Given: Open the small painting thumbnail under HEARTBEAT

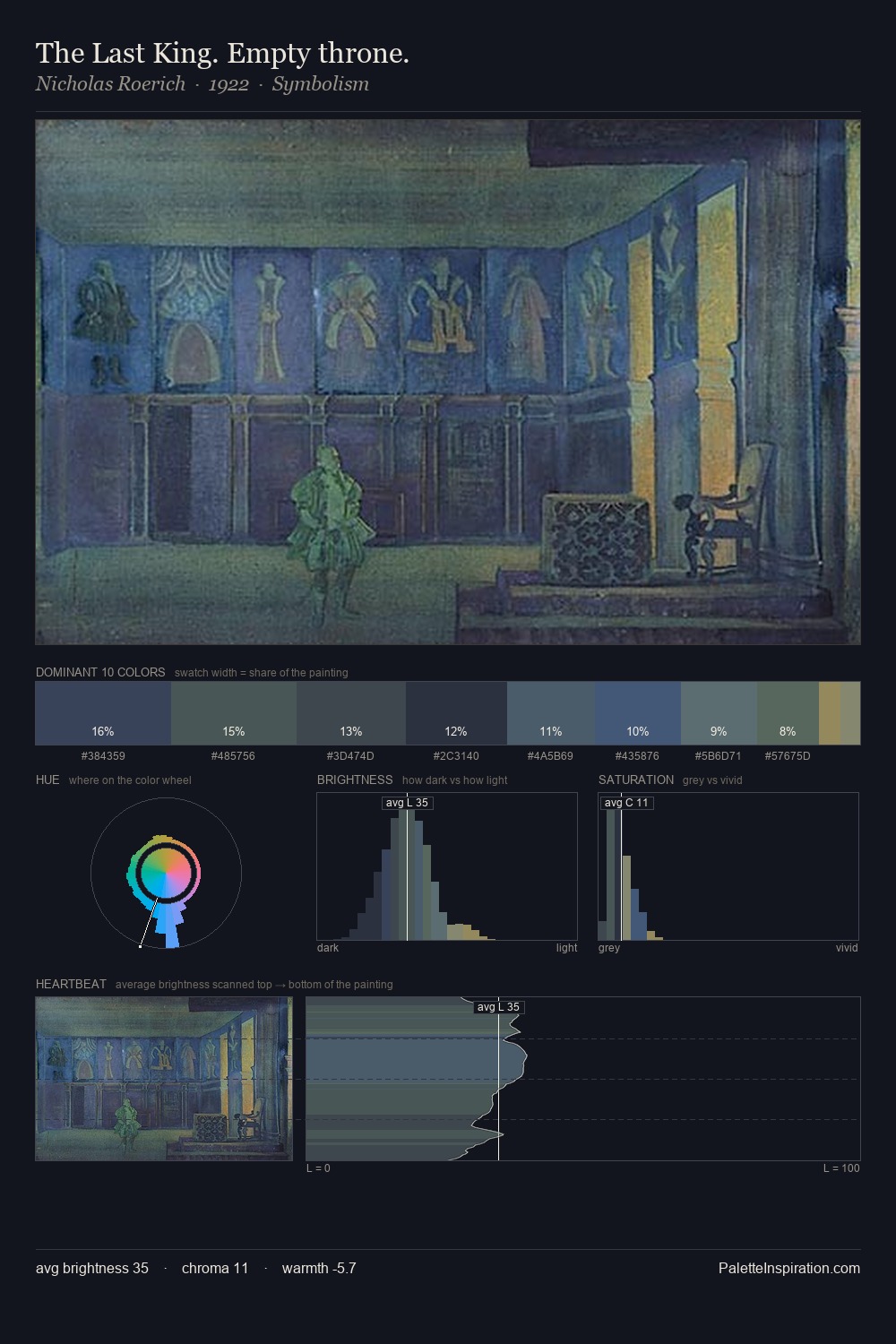Looking at the screenshot, I should tap(164, 1079).
